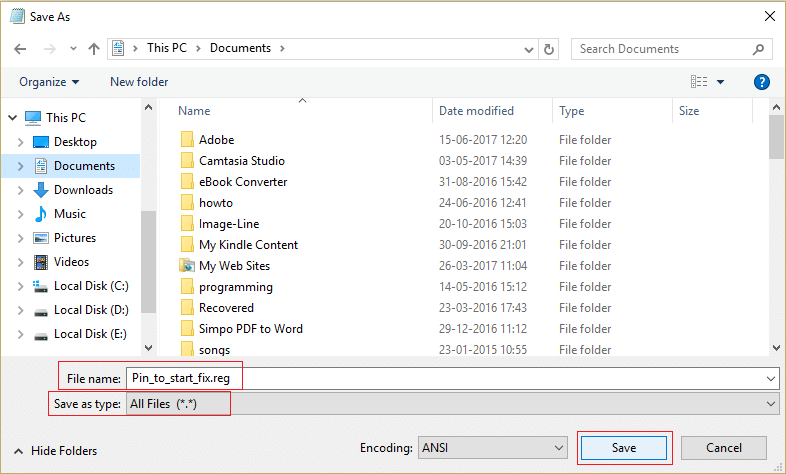Screen dimensions: 786x474
Task: Sort by the Name column header
Action: pos(194,111)
